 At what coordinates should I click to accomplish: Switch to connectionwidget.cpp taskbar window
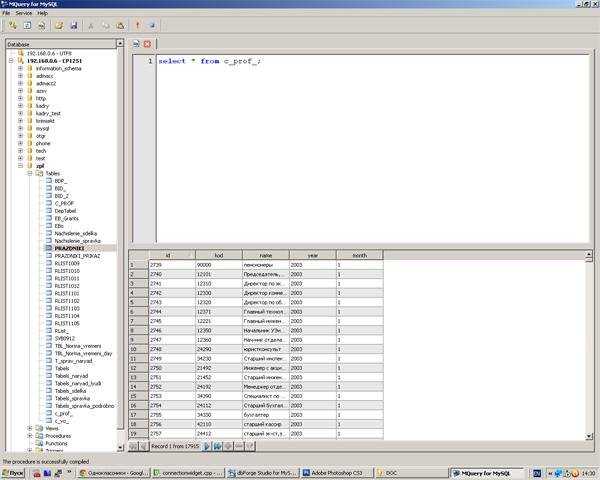pos(187,473)
